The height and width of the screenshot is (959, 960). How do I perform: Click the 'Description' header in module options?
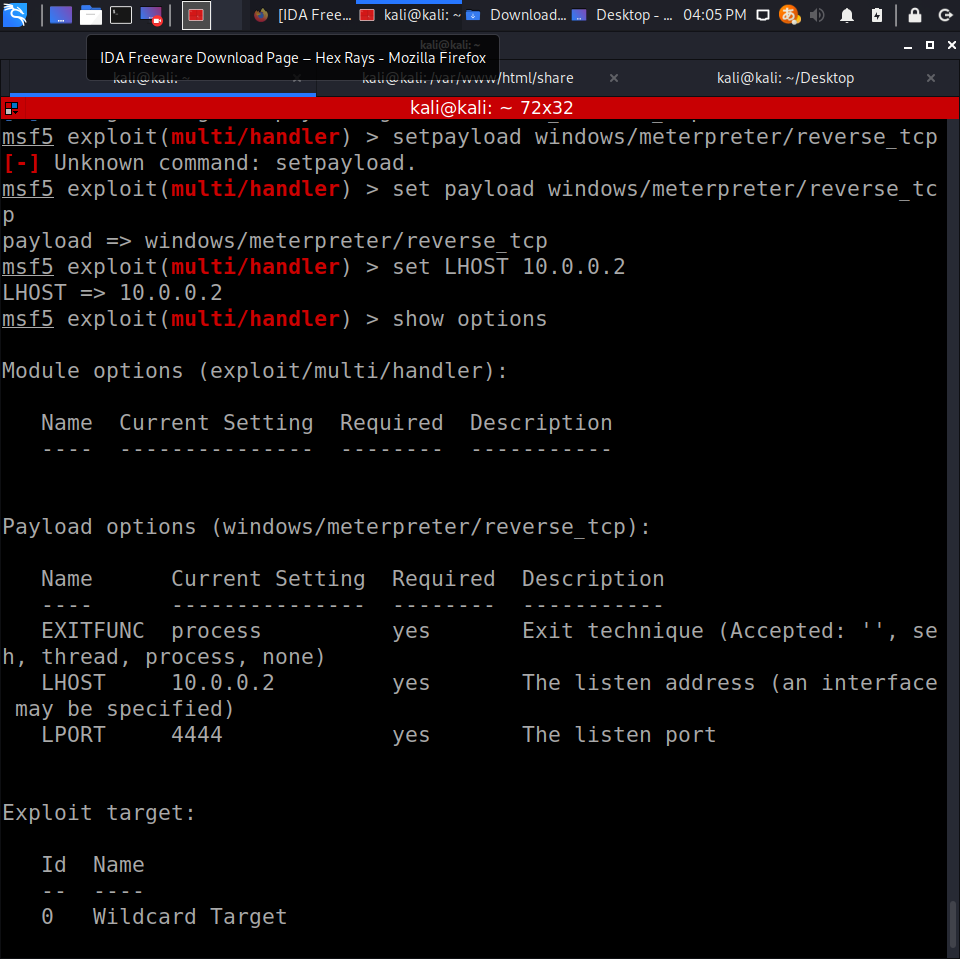[541, 423]
